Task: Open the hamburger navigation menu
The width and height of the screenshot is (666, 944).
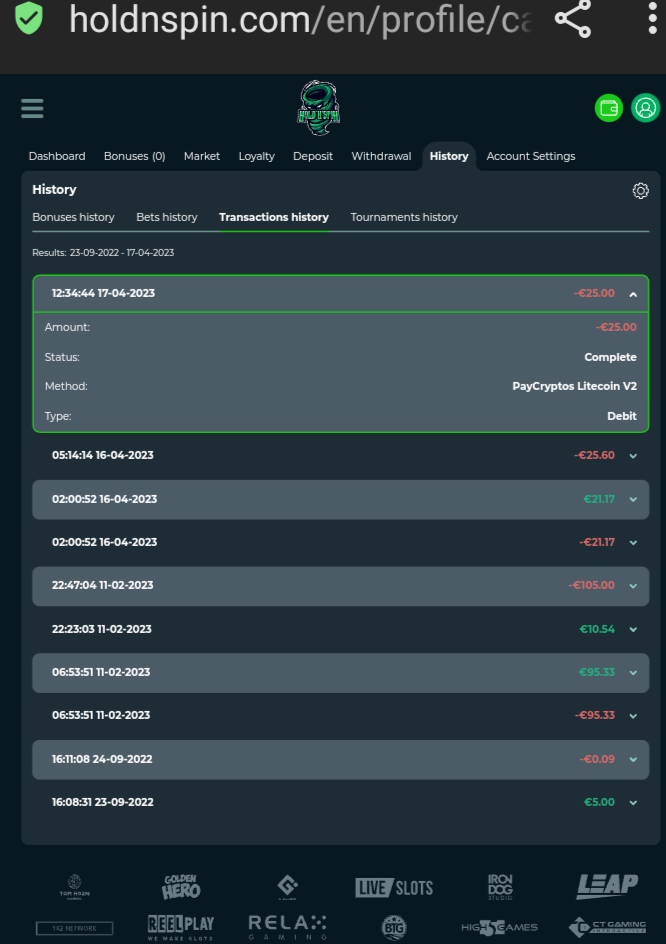Action: 32,108
